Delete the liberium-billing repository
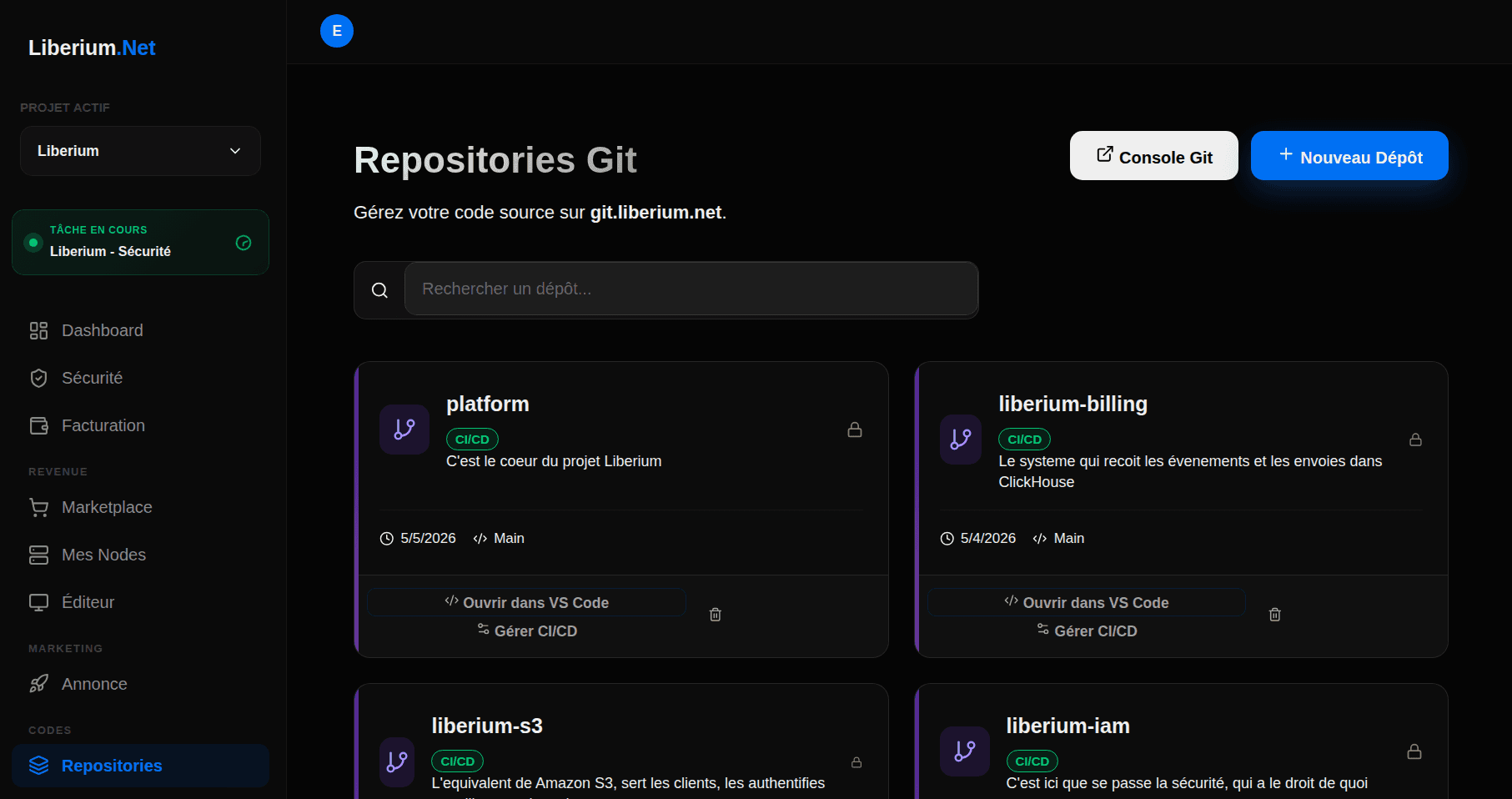Viewport: 1512px width, 799px height. click(x=1275, y=615)
